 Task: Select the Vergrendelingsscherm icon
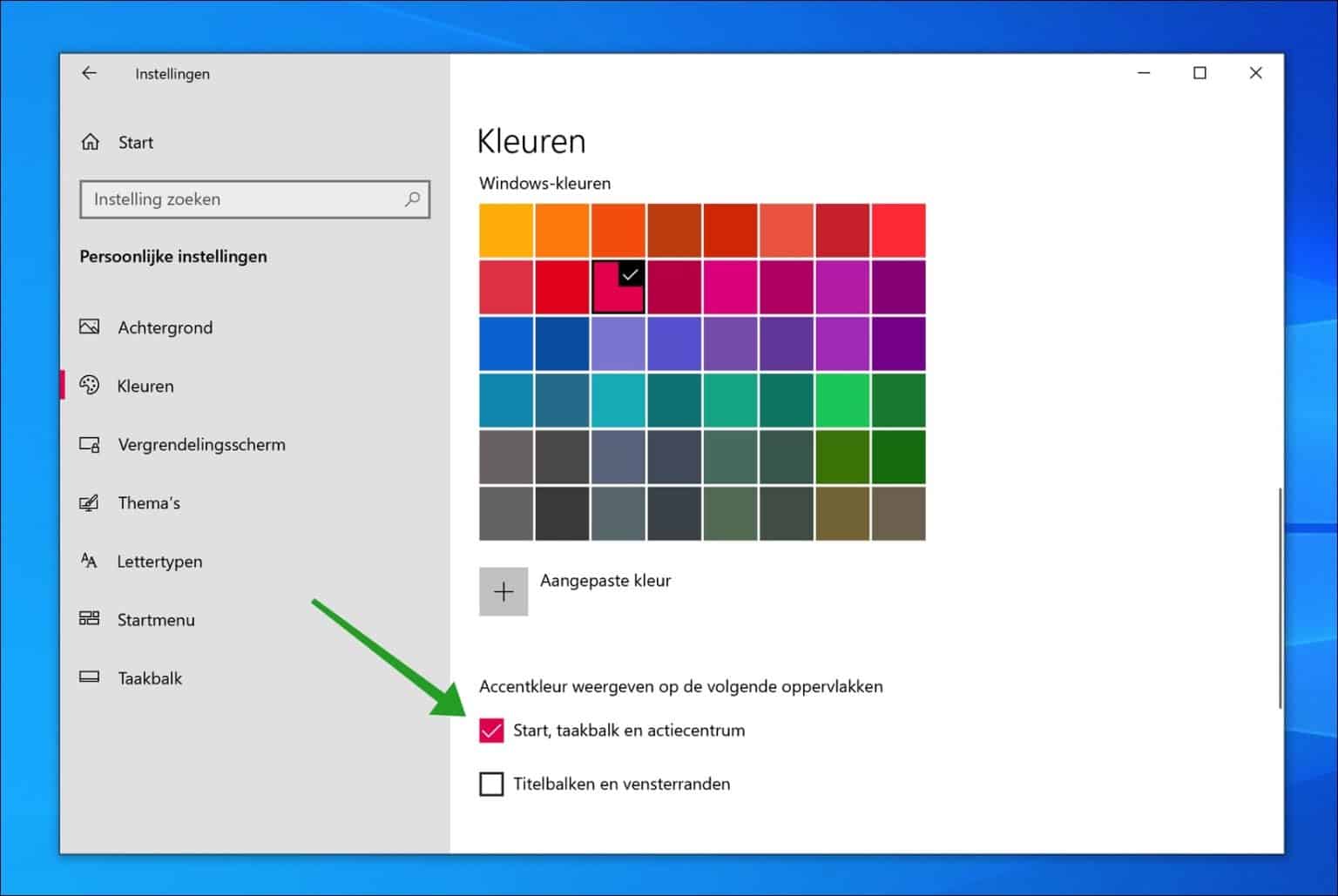pyautogui.click(x=90, y=444)
